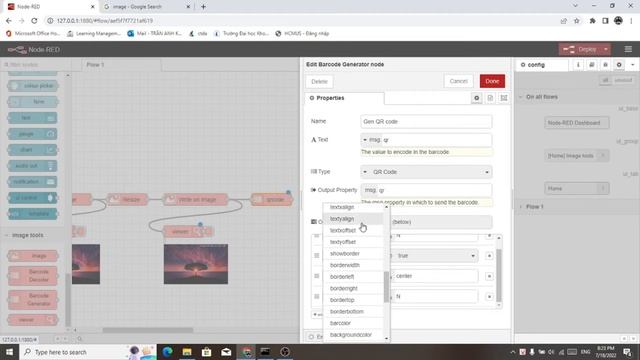Select the Node-RED Dashboard config node
Viewport: 640px width, 360px height.
[x=577, y=123]
